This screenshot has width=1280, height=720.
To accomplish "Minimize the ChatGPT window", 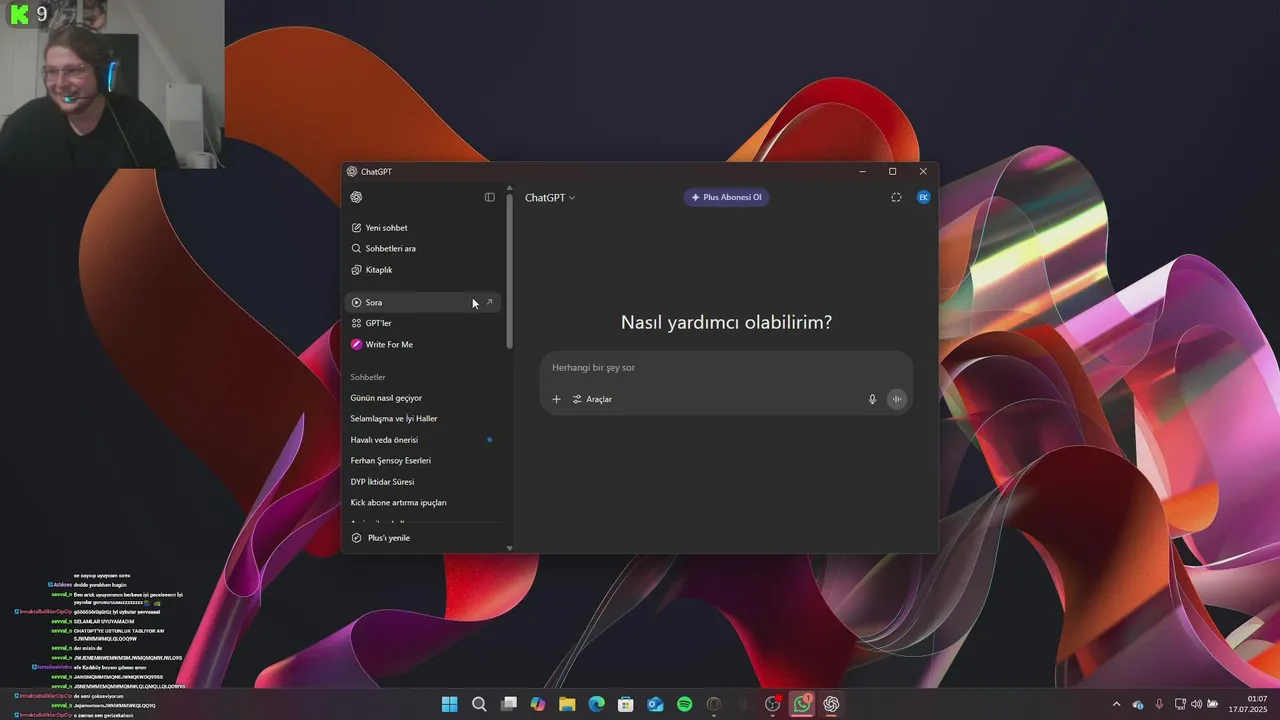I will (x=863, y=172).
